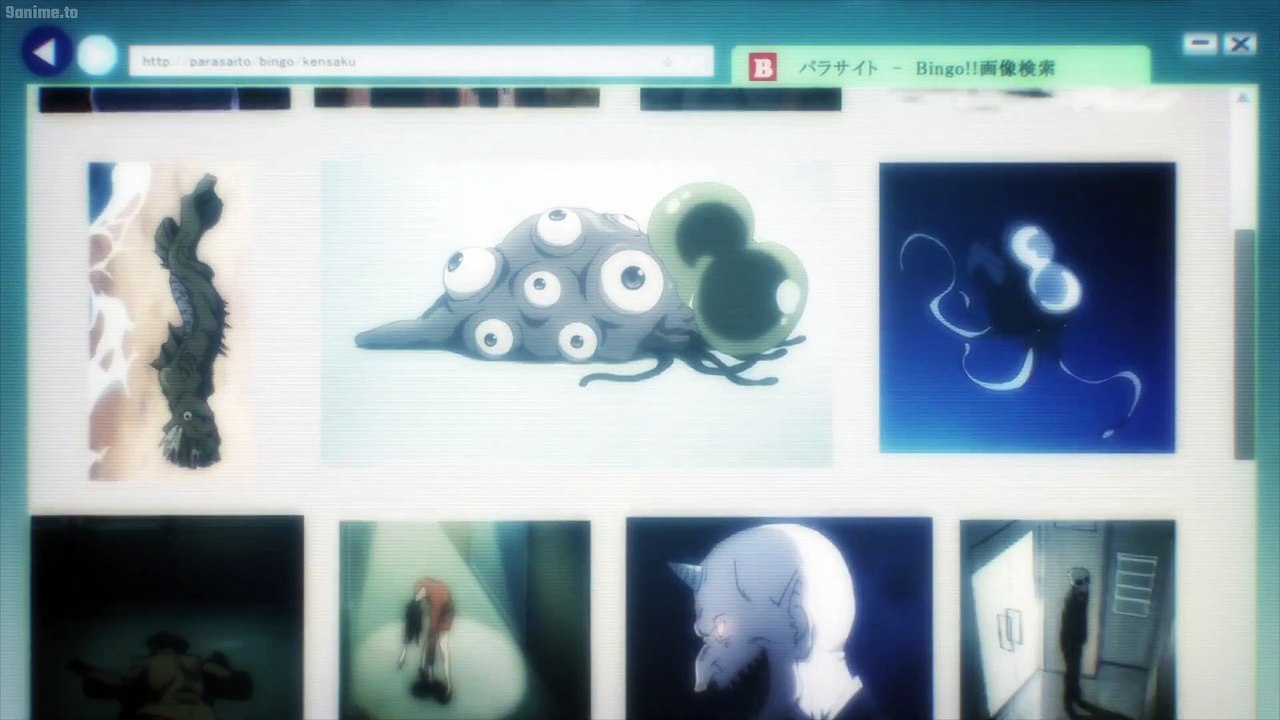This screenshot has height=720, width=1280.
Task: Click the red B favicon on tab
Action: point(763,68)
